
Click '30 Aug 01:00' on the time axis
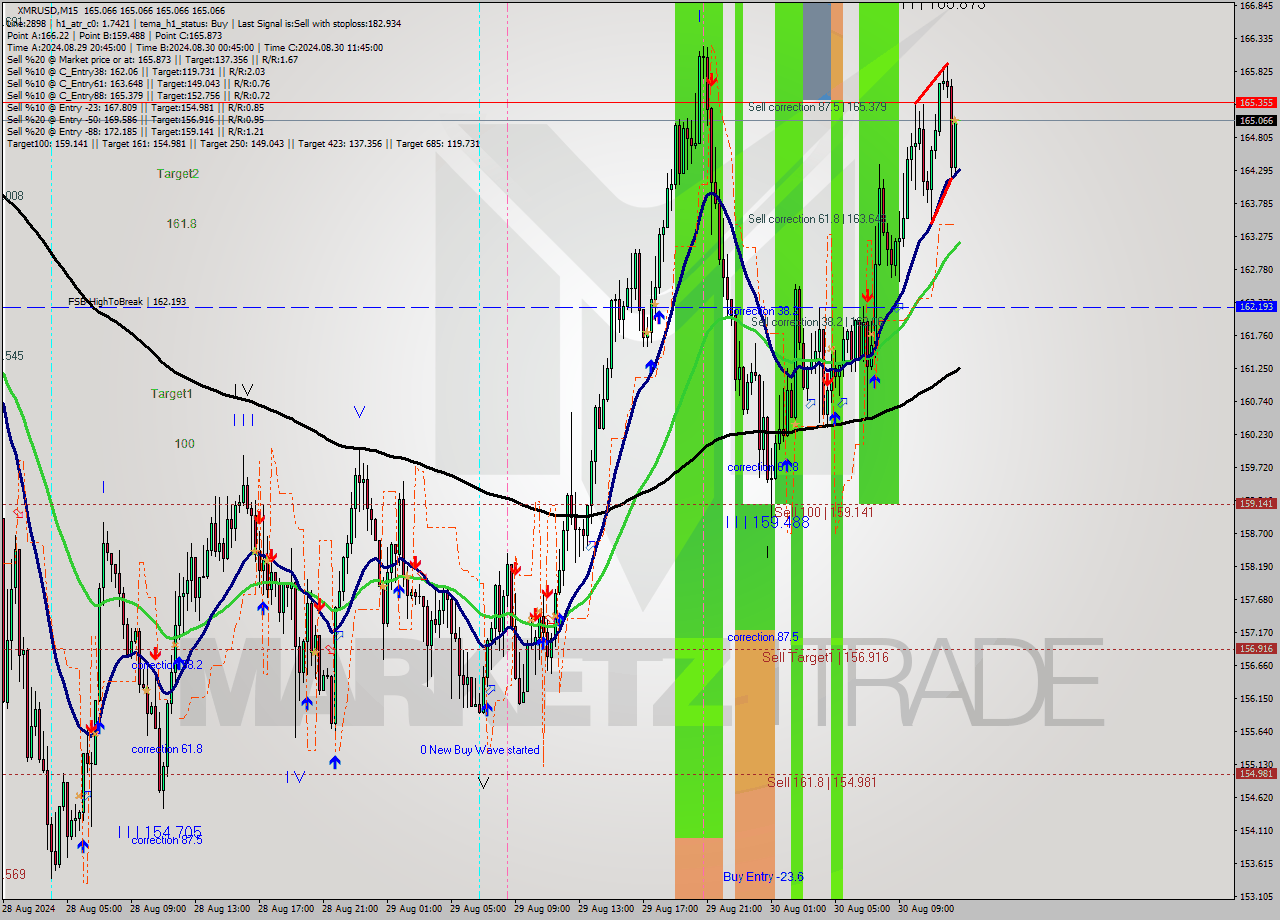tap(798, 910)
